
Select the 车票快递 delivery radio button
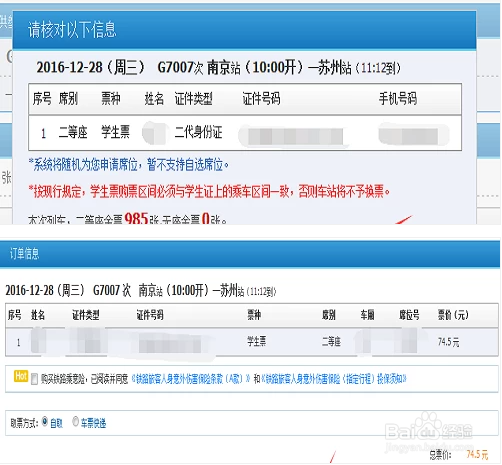(75, 422)
